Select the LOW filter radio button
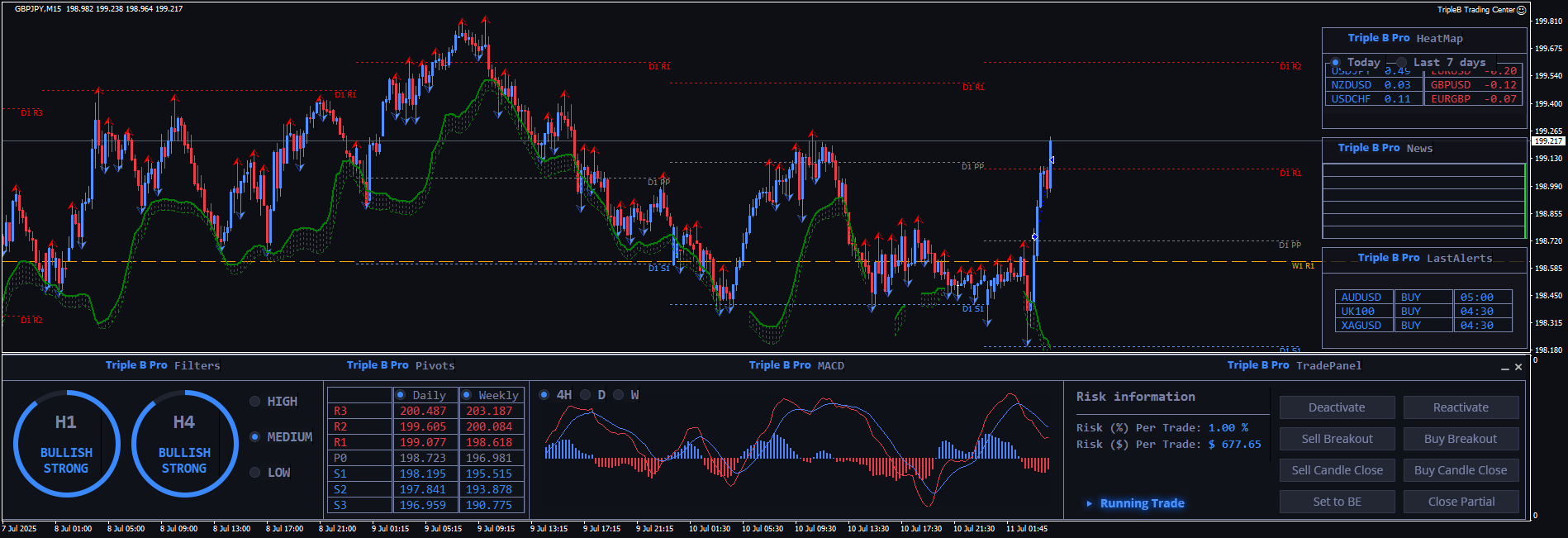 pos(255,473)
